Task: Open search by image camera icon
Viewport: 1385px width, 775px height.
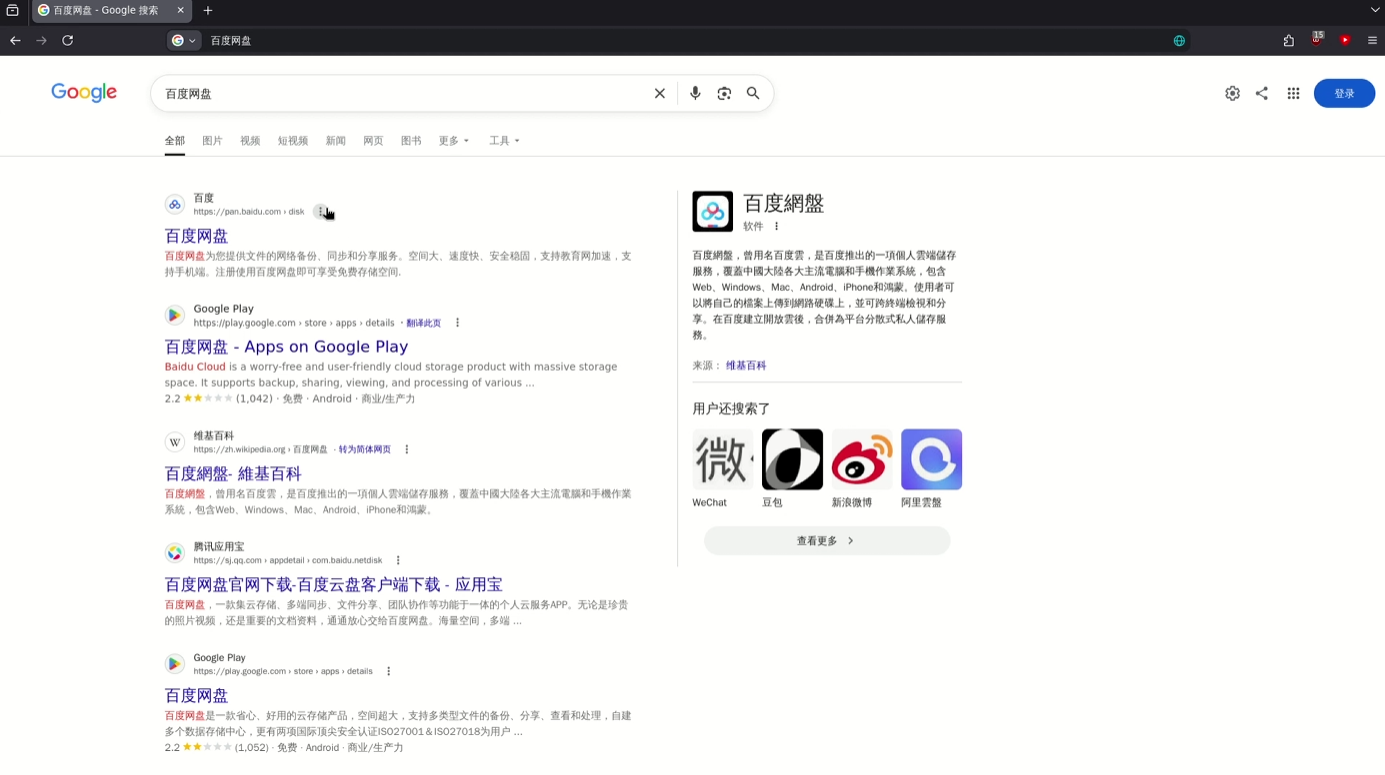Action: (724, 93)
